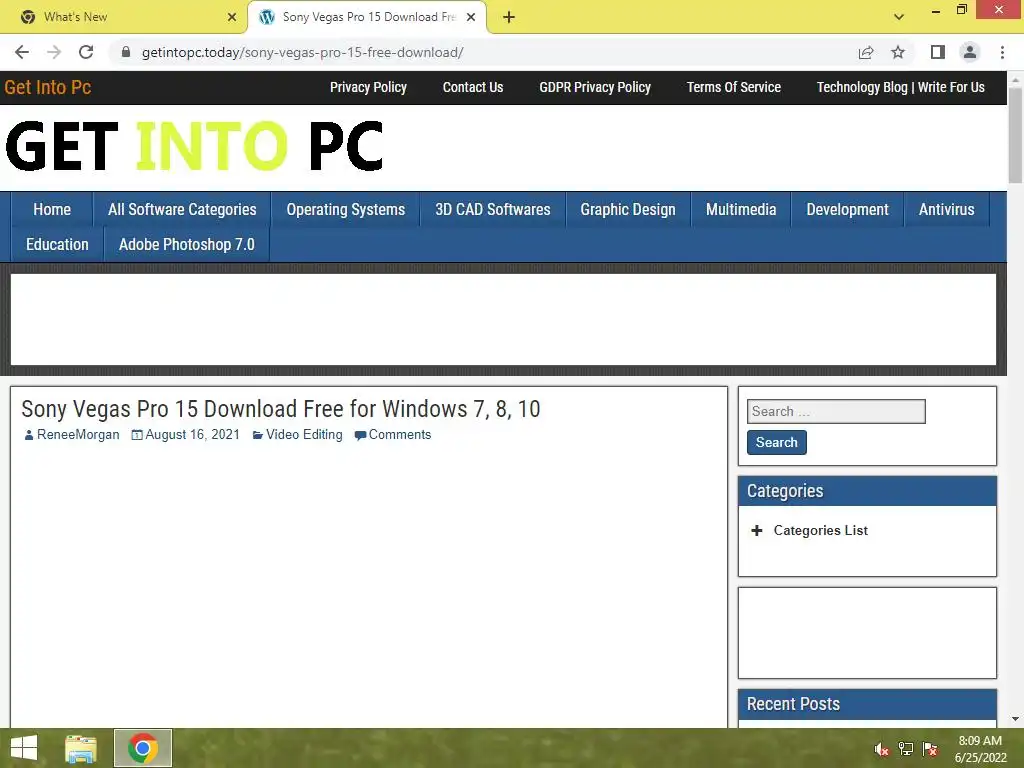This screenshot has height=768, width=1024.
Task: Open the network tray icon
Action: point(906,749)
